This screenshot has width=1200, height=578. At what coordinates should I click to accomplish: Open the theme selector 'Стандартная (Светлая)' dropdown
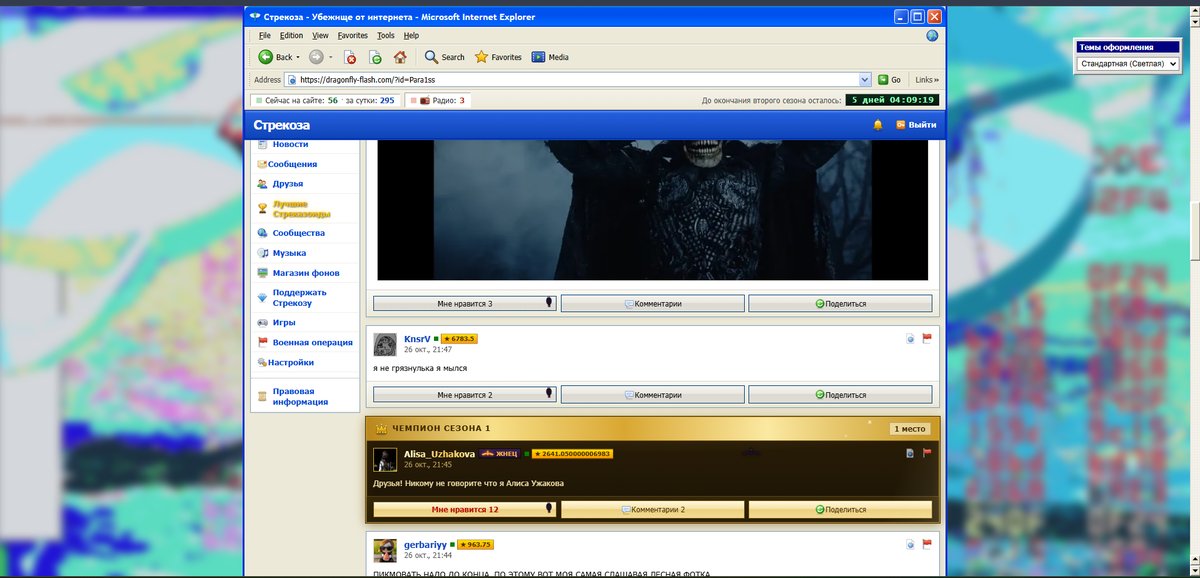(1127, 64)
